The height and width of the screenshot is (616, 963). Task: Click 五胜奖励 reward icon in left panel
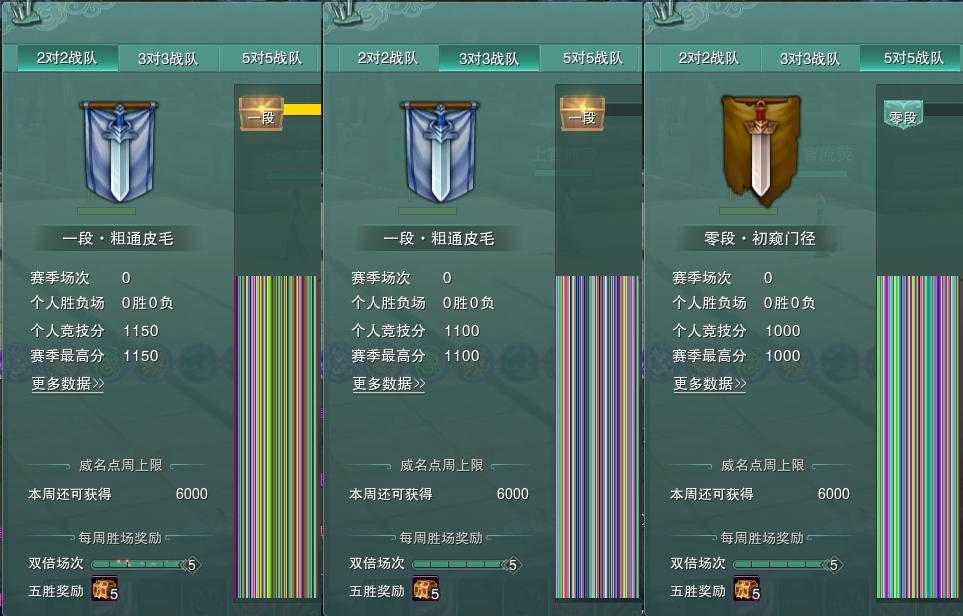click(104, 589)
